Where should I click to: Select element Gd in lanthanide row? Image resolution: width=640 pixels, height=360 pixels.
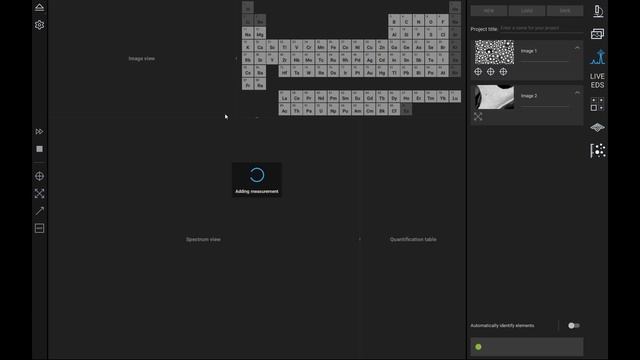click(x=369, y=97)
